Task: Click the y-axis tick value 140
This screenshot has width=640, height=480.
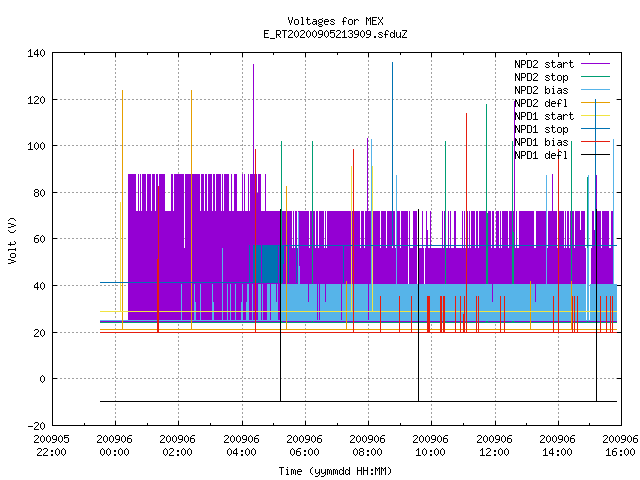Action: coord(36,53)
